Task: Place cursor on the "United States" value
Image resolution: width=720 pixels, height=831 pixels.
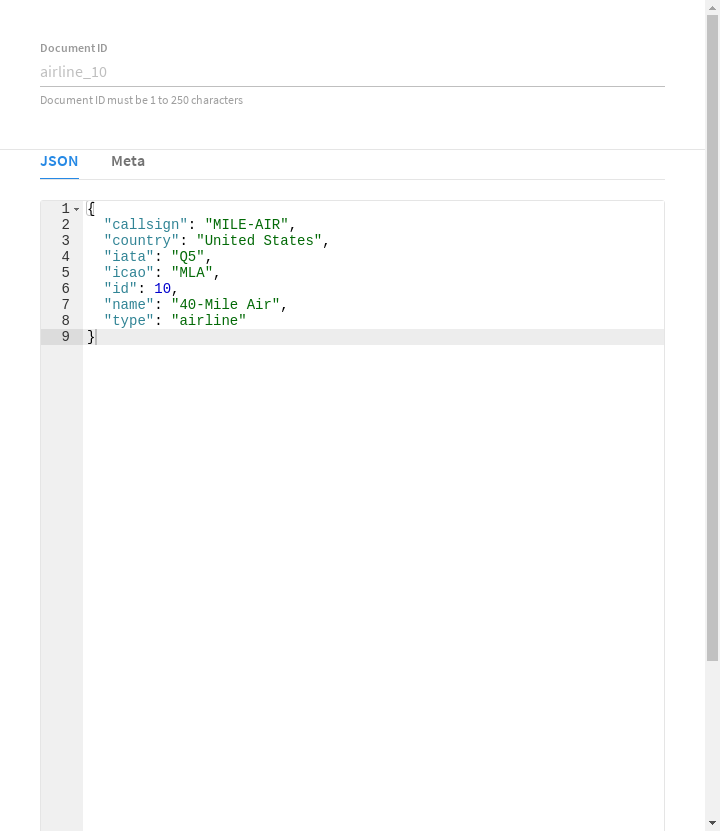Action: click(258, 241)
